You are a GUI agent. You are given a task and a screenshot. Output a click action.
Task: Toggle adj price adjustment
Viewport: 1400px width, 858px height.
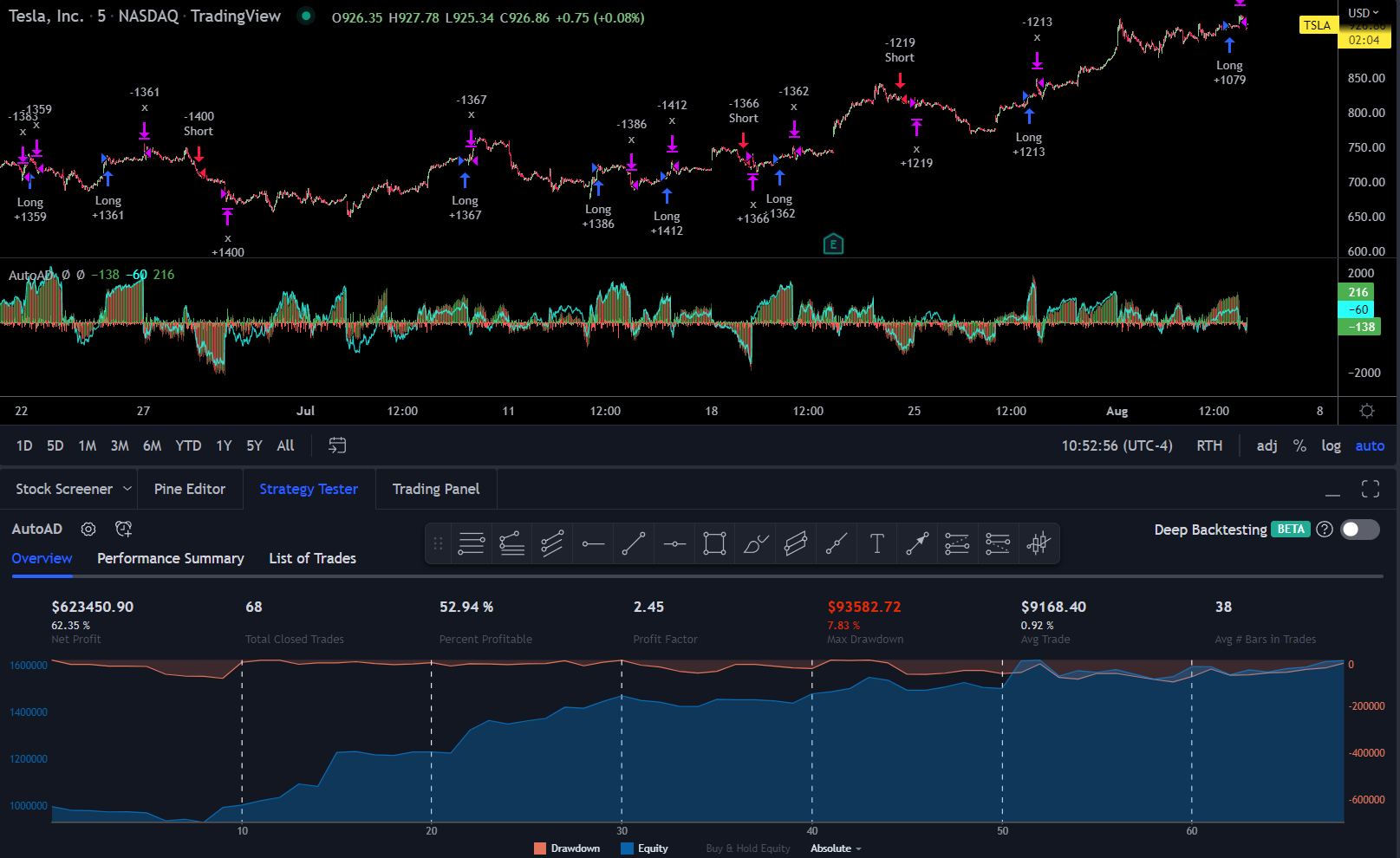[1267, 445]
